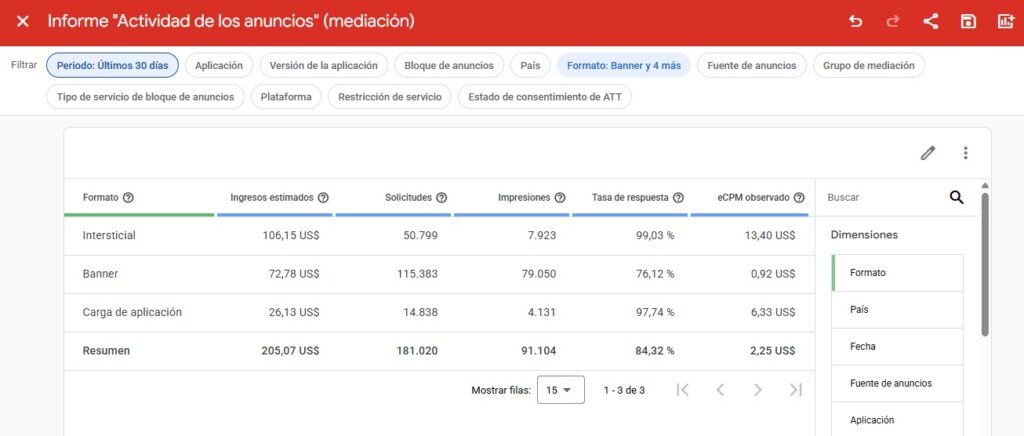Click the 97,74 % response rate value

click(655, 312)
